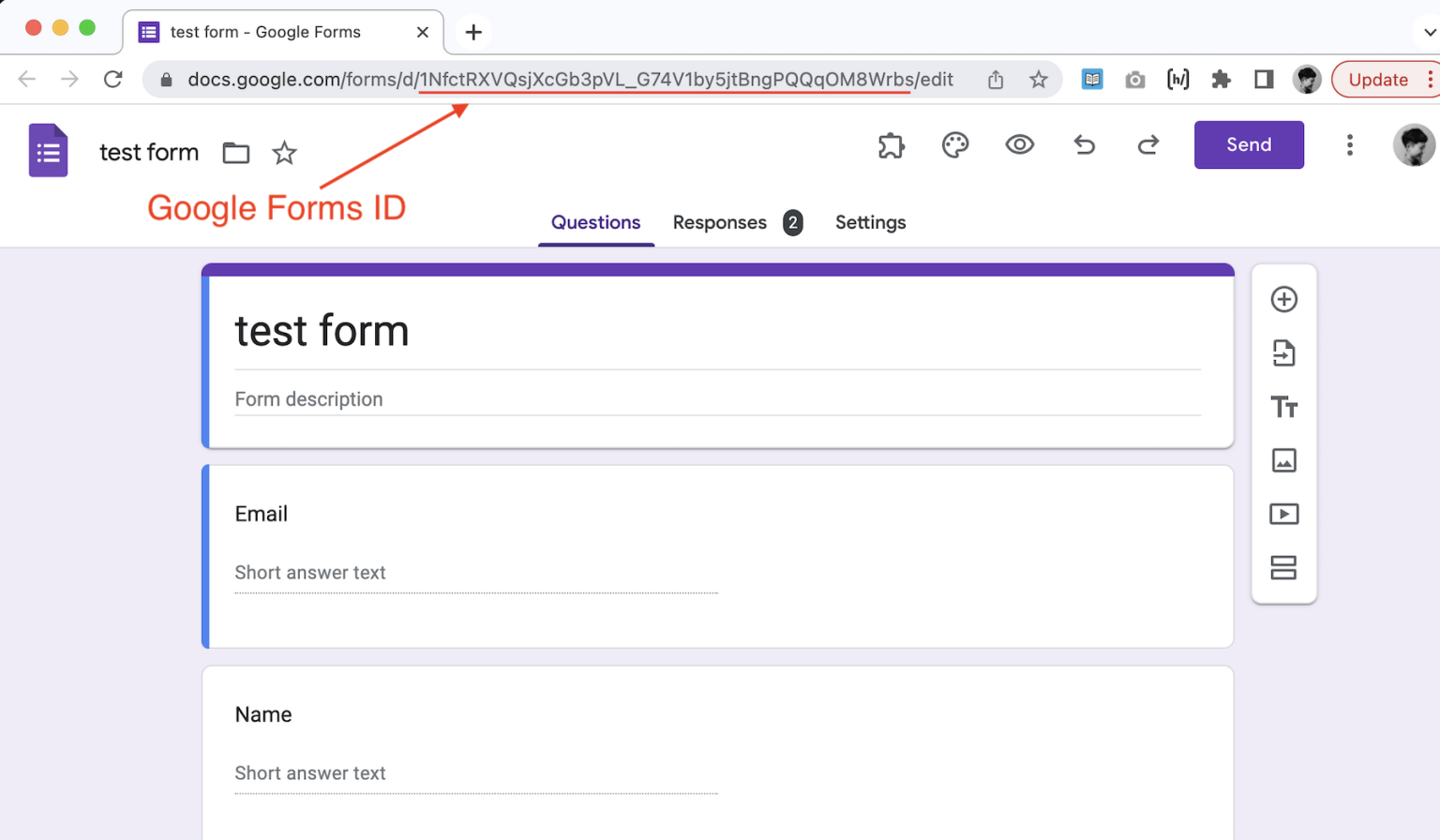The height and width of the screenshot is (840, 1440).
Task: Open the three-dot more options menu
Action: coord(1349,144)
